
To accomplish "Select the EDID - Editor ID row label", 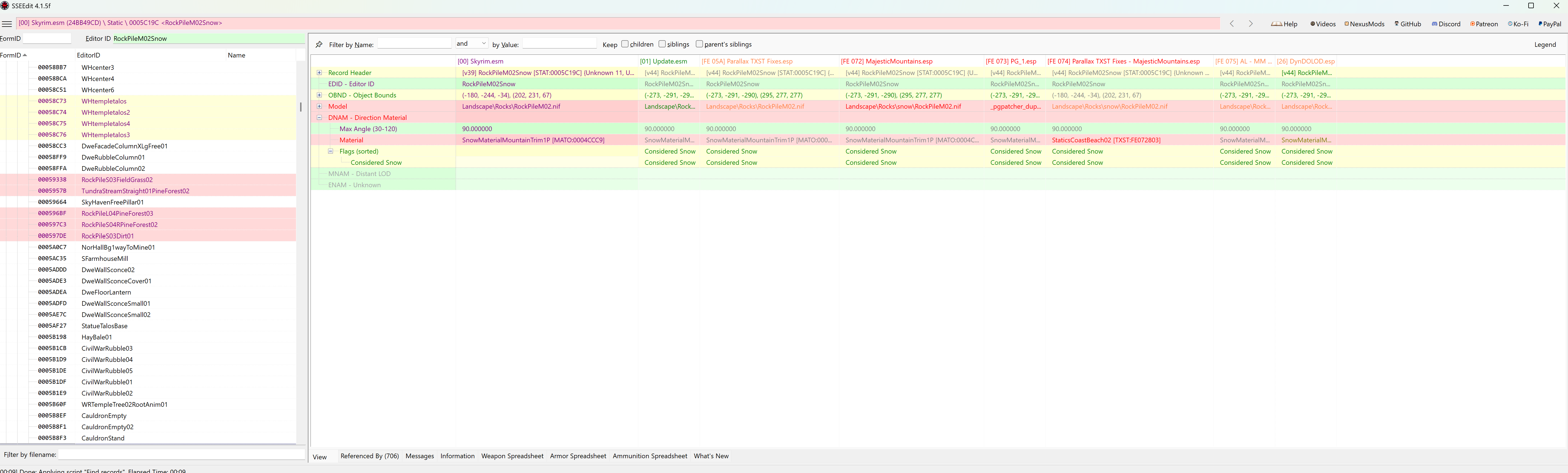I will [x=351, y=83].
